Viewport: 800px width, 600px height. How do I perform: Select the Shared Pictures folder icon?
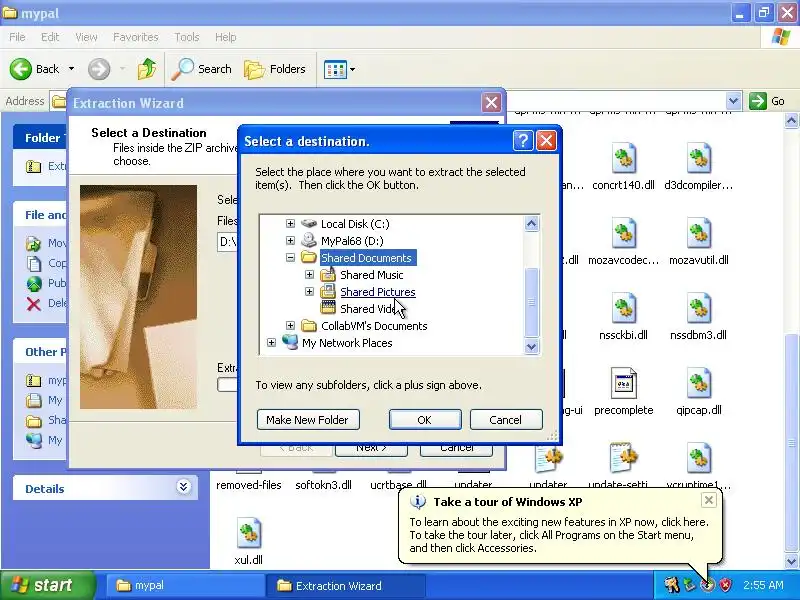click(328, 291)
